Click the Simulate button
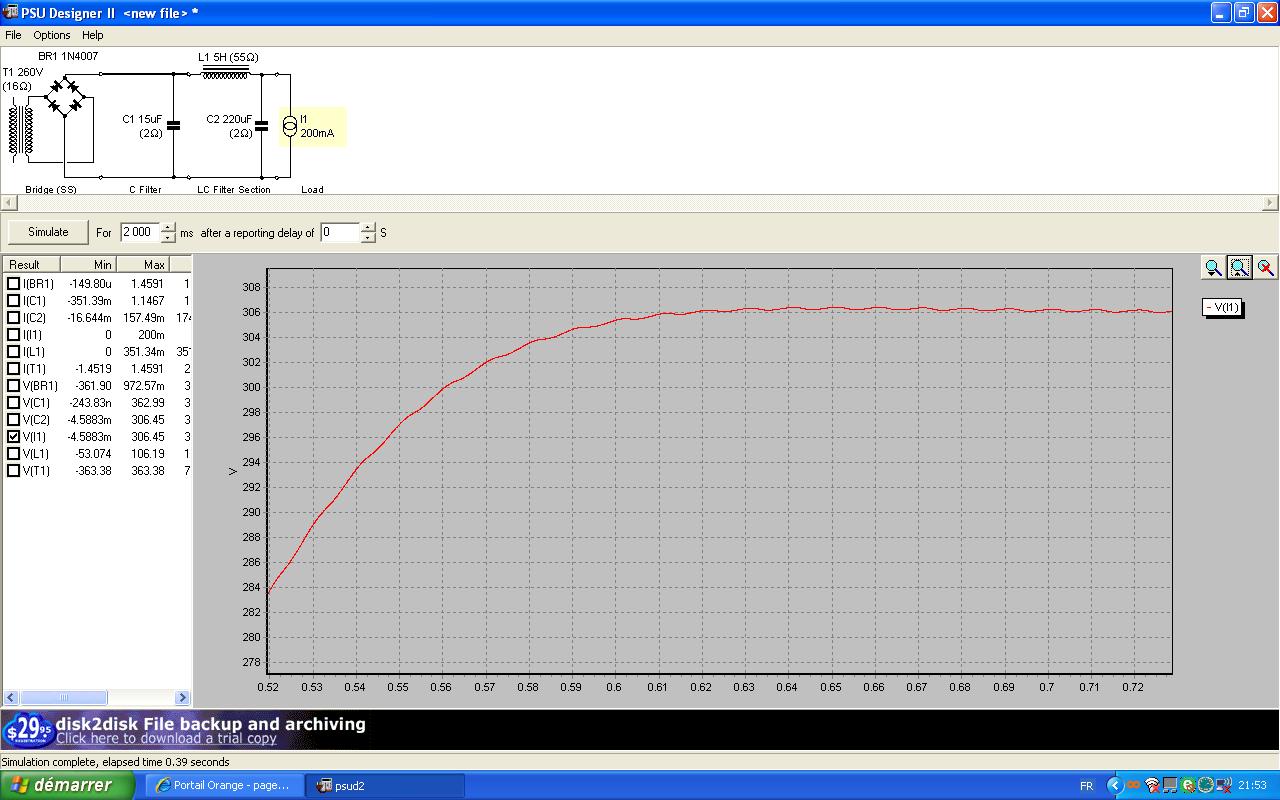 [x=48, y=232]
